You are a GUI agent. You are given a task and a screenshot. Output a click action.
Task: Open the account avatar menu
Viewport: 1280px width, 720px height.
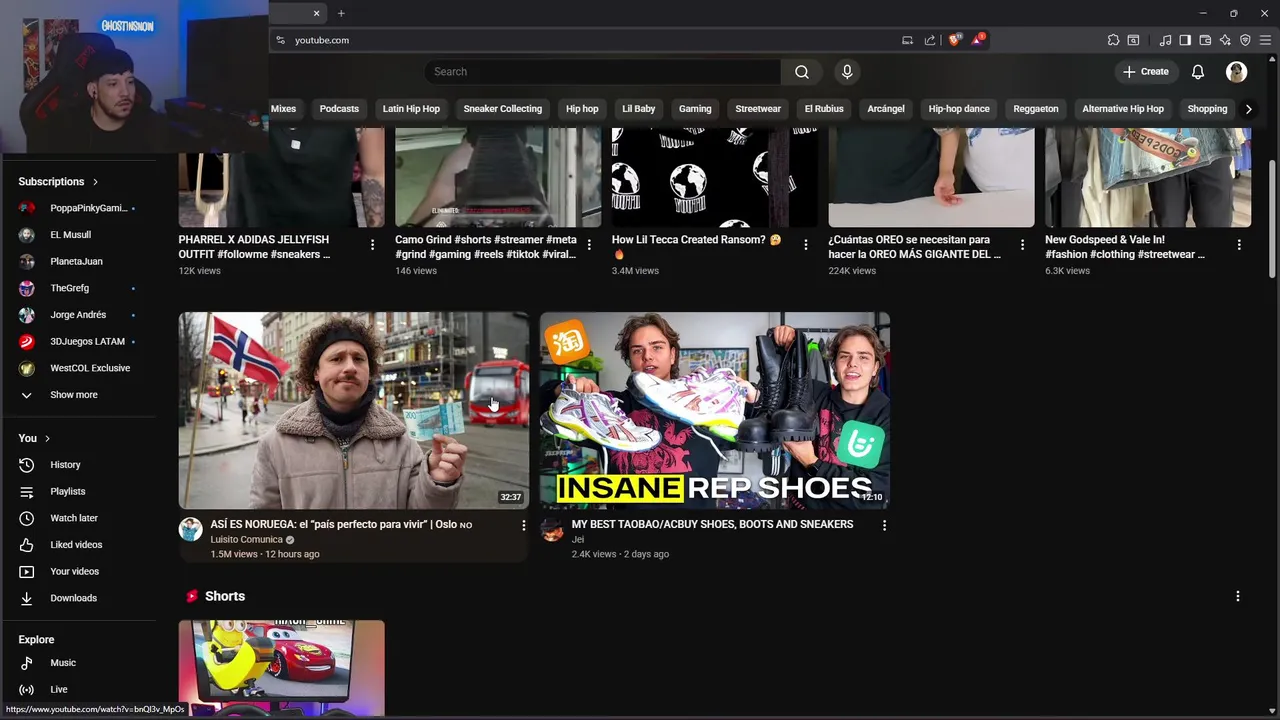pyautogui.click(x=1237, y=72)
